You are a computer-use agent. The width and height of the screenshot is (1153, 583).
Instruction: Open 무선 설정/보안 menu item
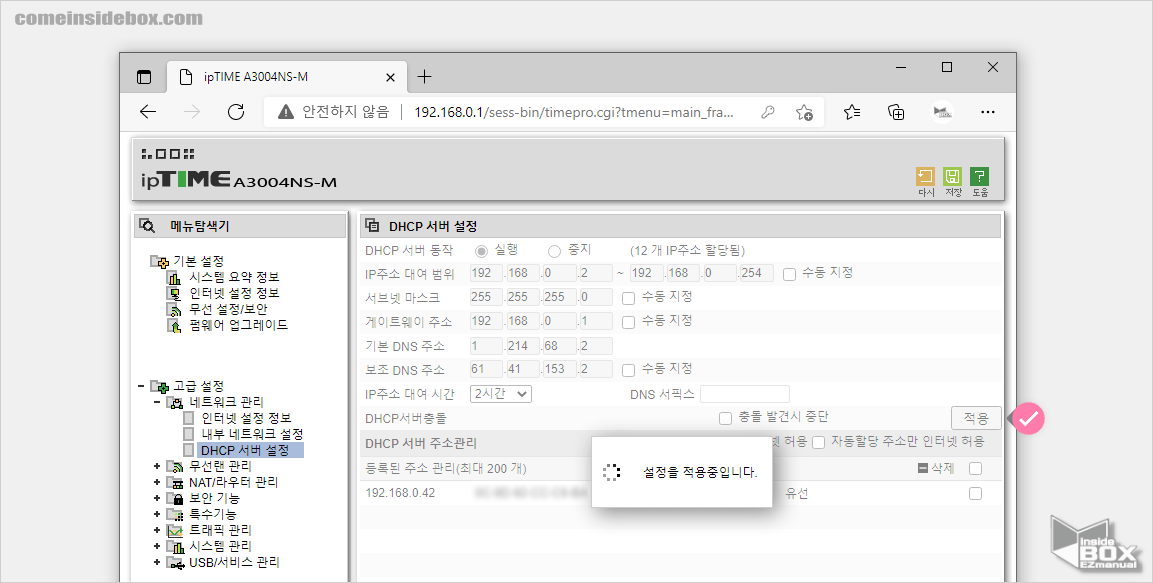coord(228,310)
